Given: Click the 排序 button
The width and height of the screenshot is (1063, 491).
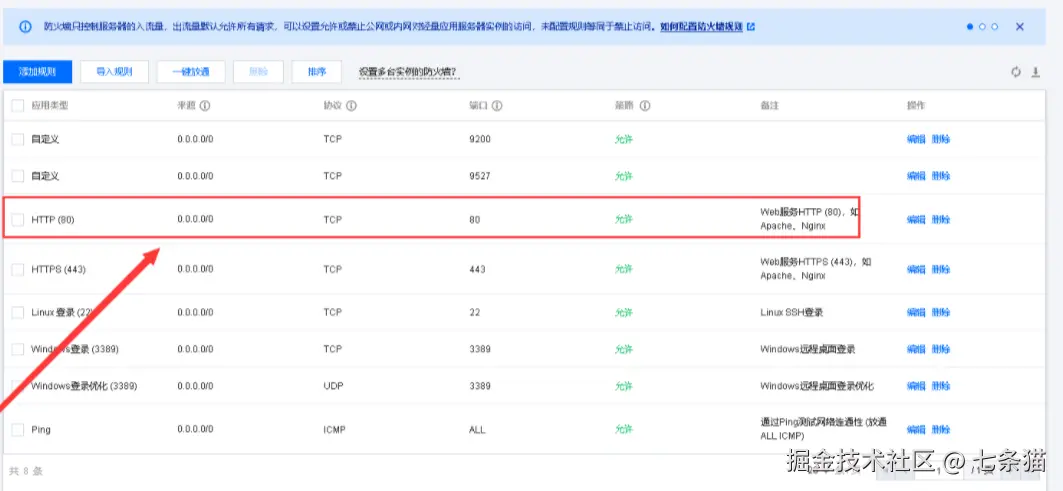Looking at the screenshot, I should [x=317, y=72].
